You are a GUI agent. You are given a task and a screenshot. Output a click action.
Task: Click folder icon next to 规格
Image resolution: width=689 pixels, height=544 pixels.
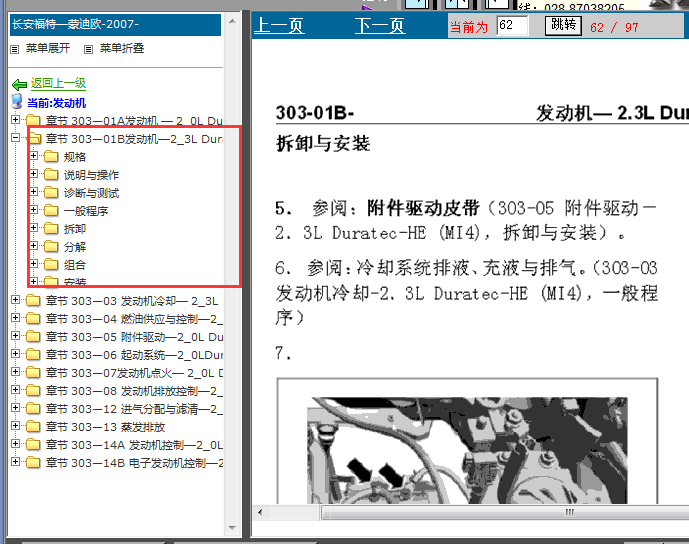pyautogui.click(x=51, y=156)
